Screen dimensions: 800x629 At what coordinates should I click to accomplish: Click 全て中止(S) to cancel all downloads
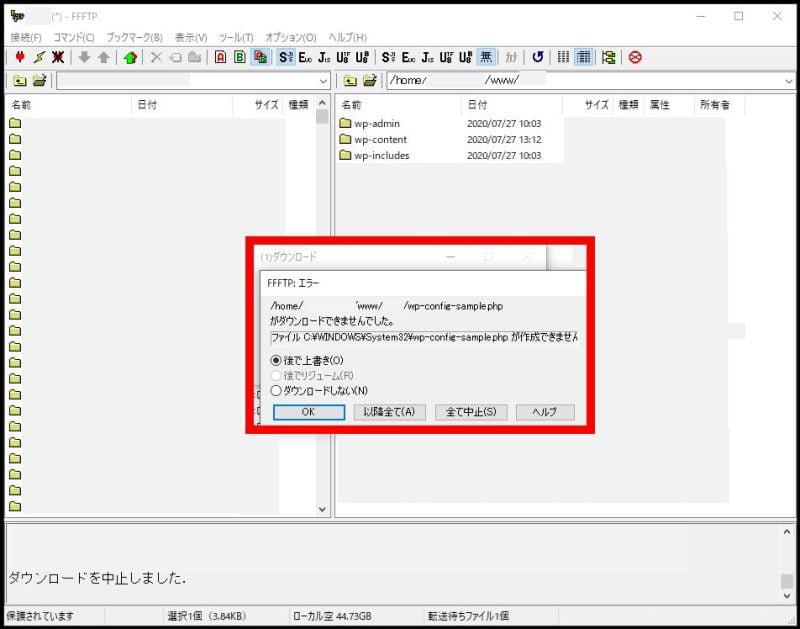(470, 412)
